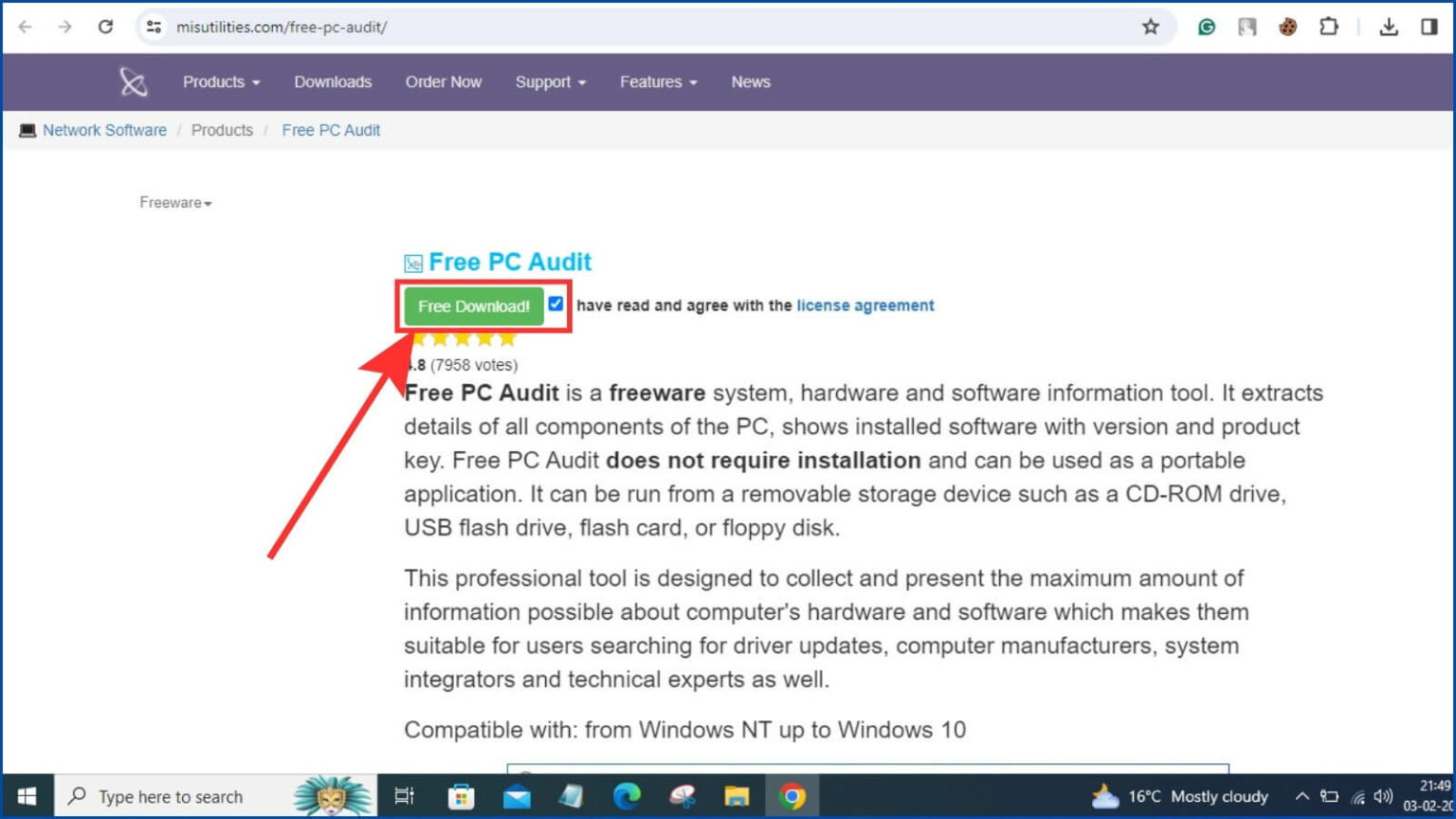The width and height of the screenshot is (1456, 819).
Task: Uncheck the license agreement checkbox
Action: (x=555, y=303)
